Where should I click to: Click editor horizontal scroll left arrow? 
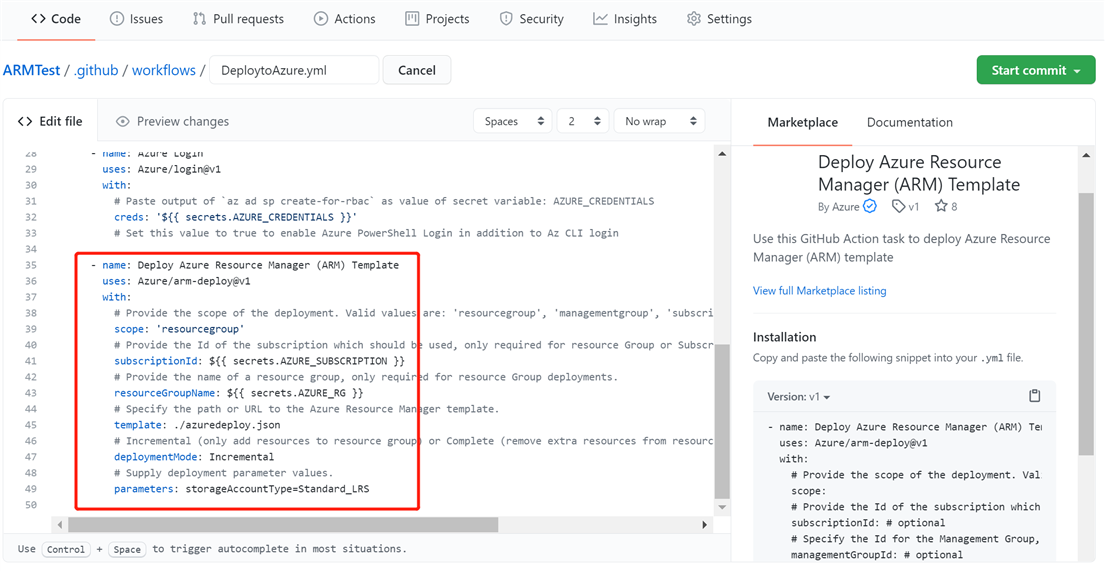point(60,524)
